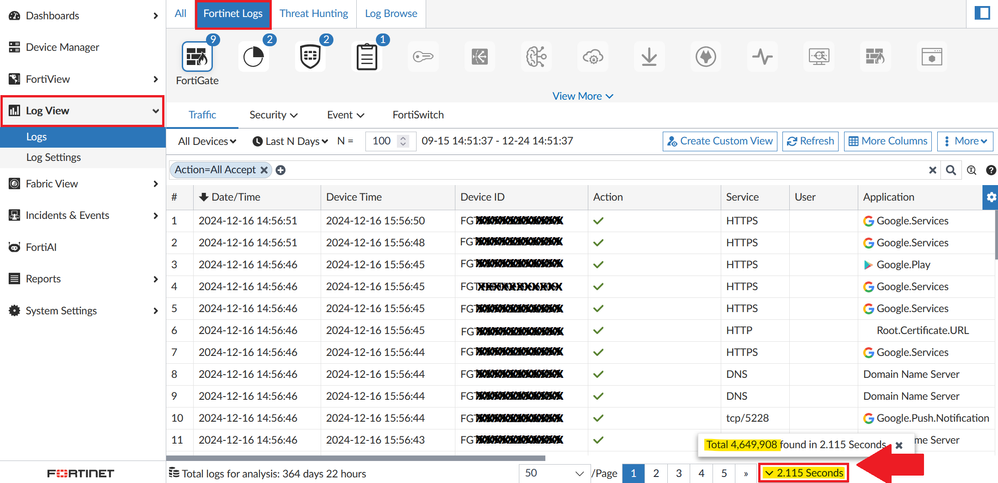The height and width of the screenshot is (483, 998).
Task: Close the Total found popup
Action: pyautogui.click(x=899, y=445)
